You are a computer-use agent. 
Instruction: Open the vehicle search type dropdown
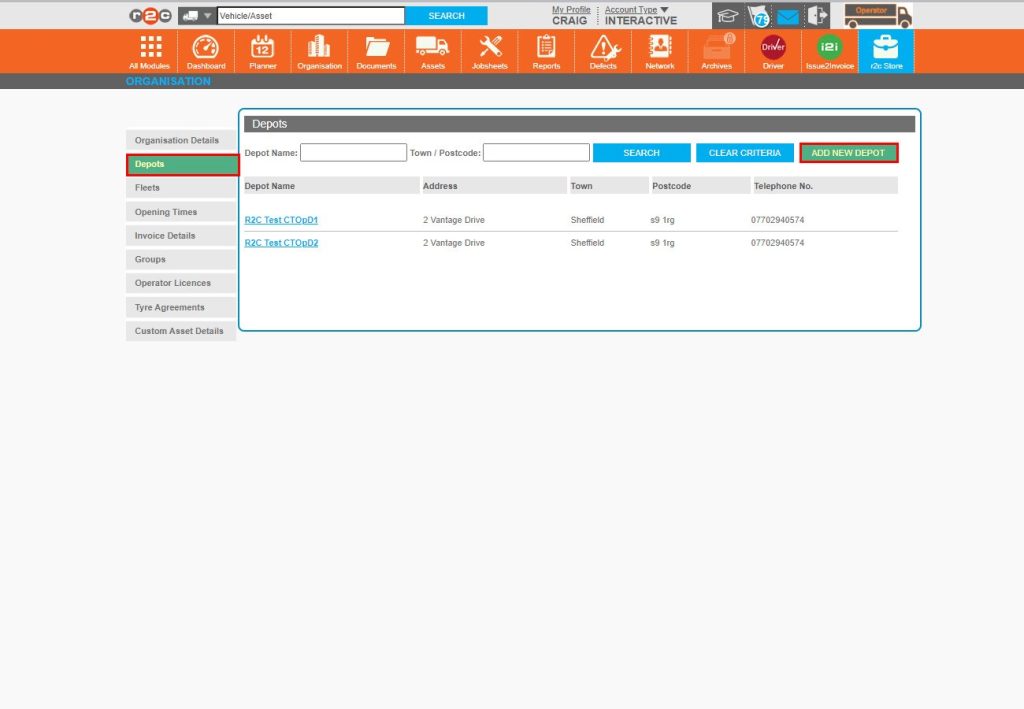pyautogui.click(x=197, y=16)
